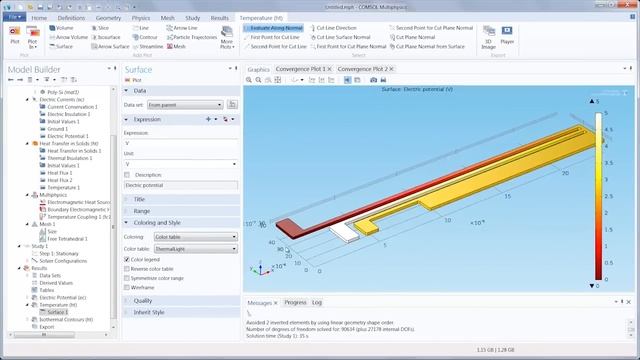Open the File menu
This screenshot has height=360, width=640.
coord(15,18)
